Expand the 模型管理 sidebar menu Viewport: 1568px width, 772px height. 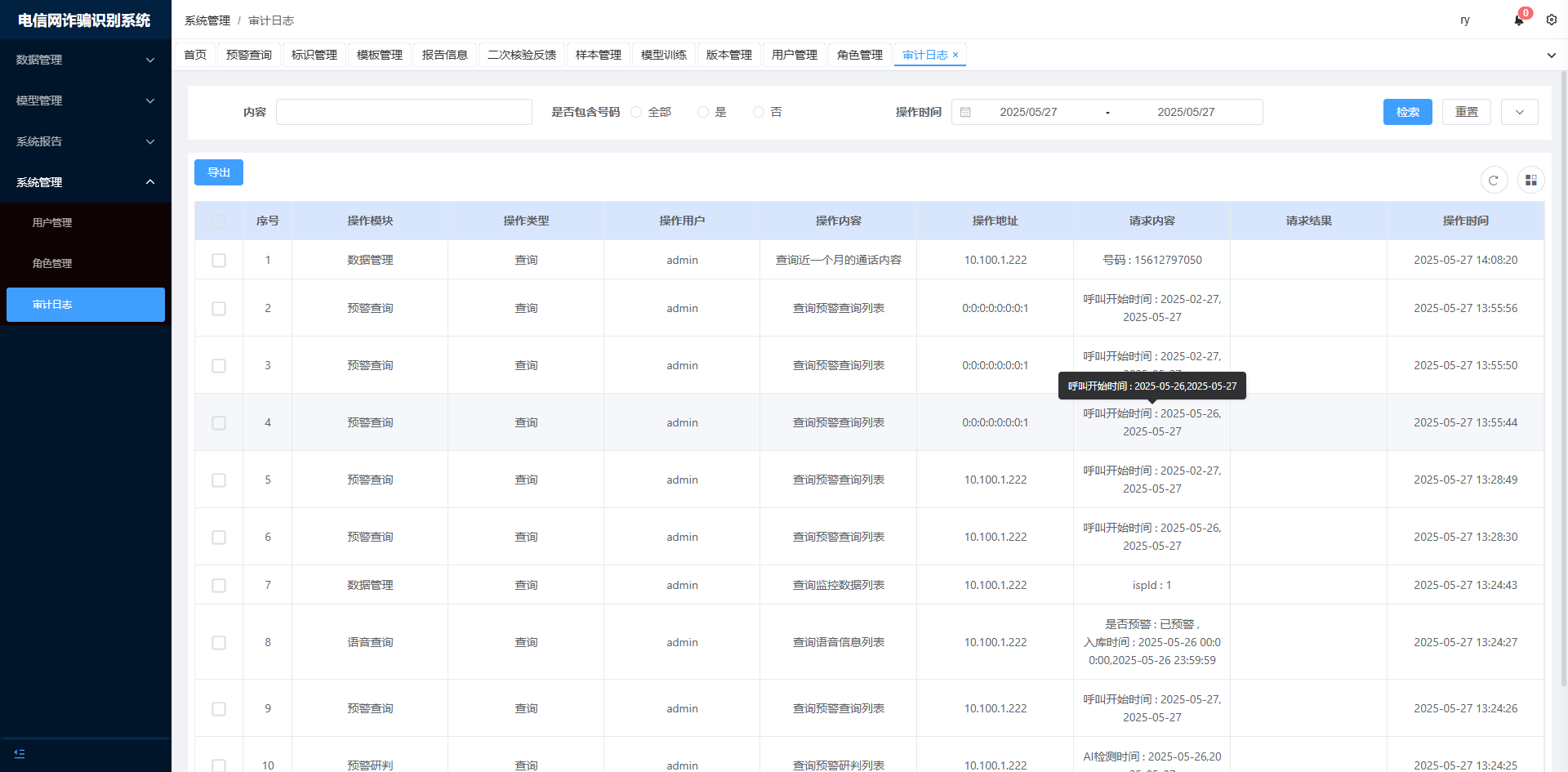click(85, 100)
